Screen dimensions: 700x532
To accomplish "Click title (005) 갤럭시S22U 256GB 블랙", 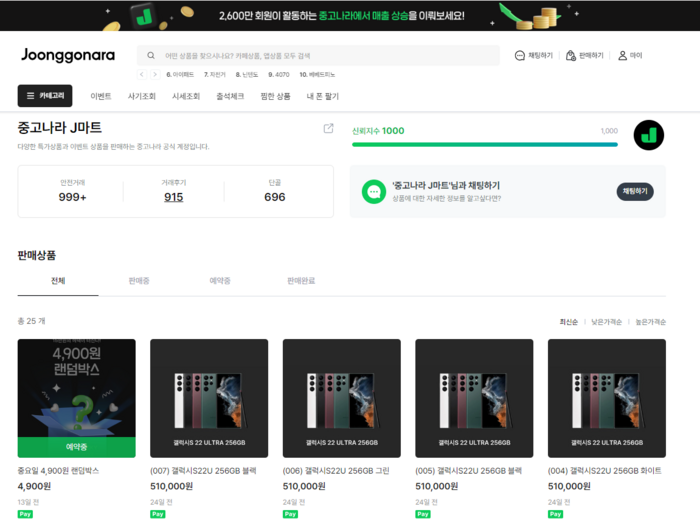I will point(468,471).
